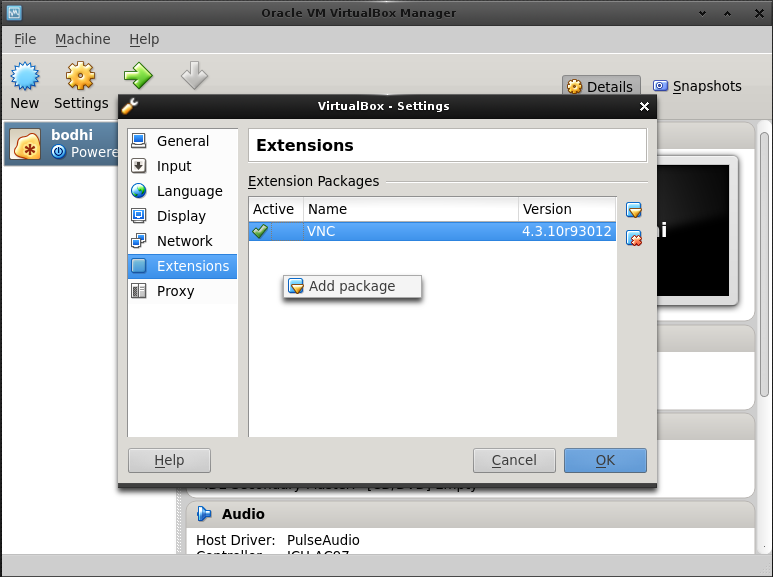Select the Display settings category
This screenshot has height=577, width=773.
(x=182, y=216)
